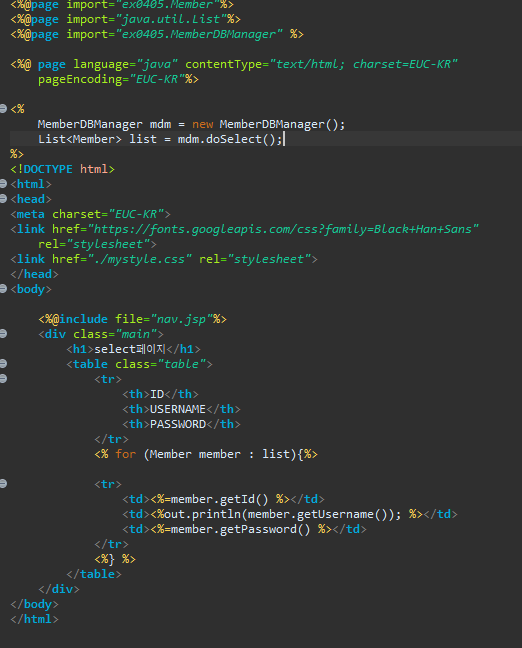This screenshot has height=648, width=522.
Task: Click 'pageEncoding' attribute text
Action: 80,79
